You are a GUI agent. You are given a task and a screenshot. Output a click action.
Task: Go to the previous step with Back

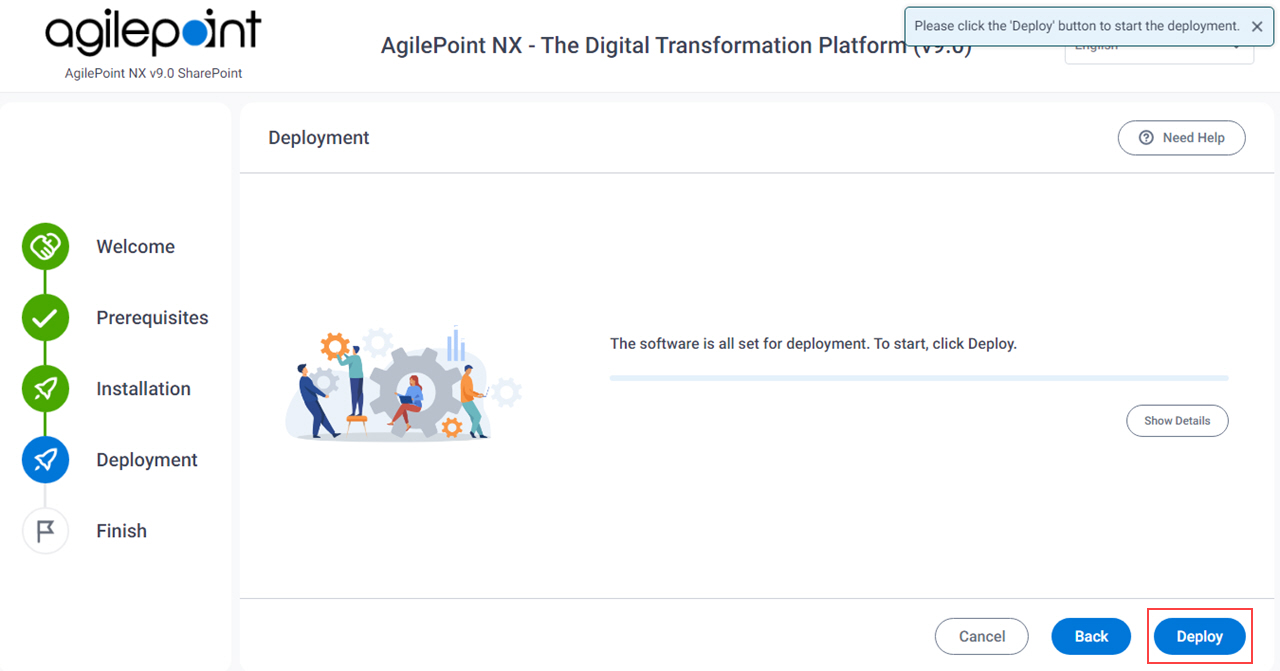(1091, 636)
